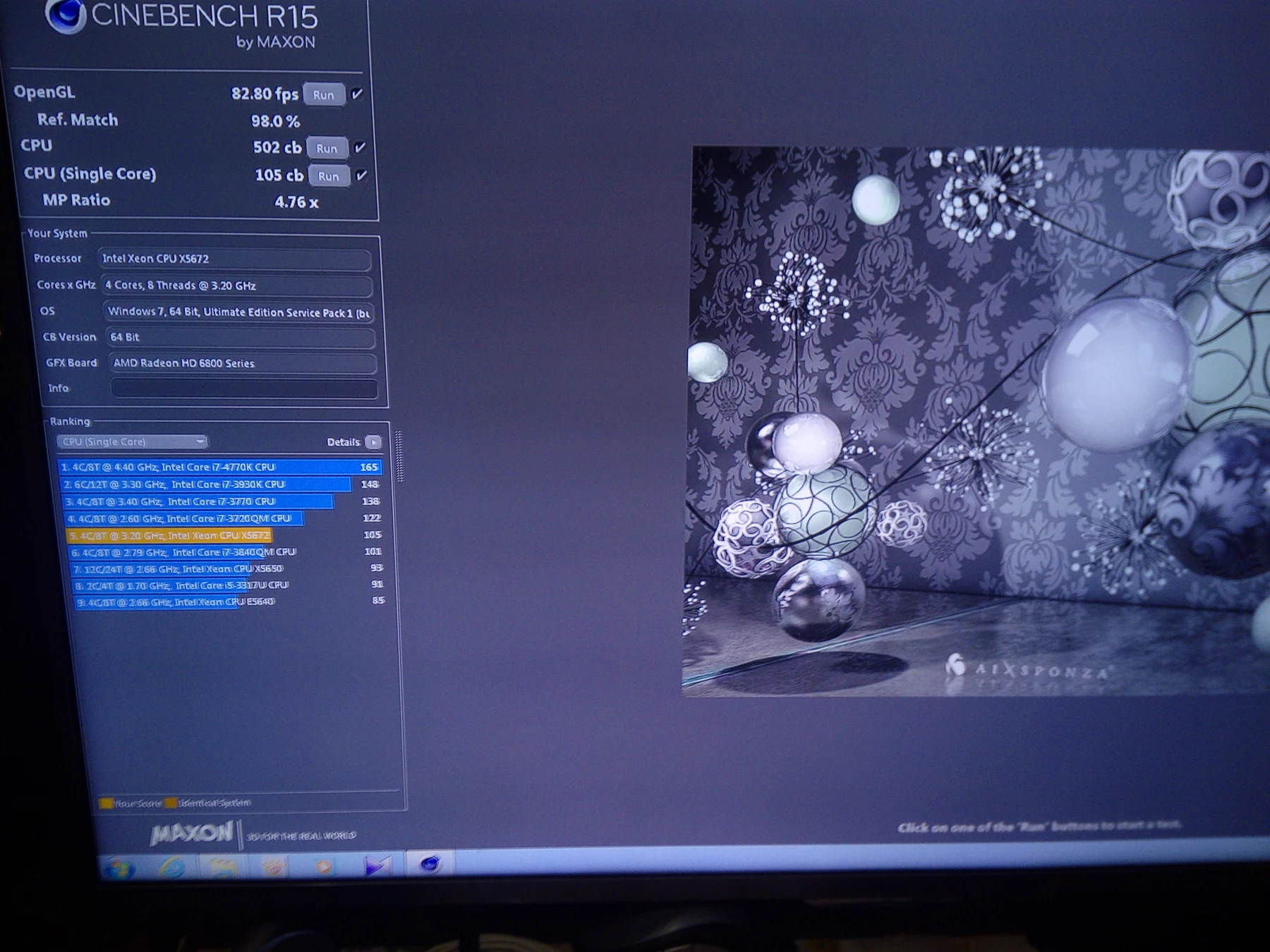Image resolution: width=1270 pixels, height=952 pixels.
Task: Click the purple triangle taskbar icon
Action: pos(376,865)
